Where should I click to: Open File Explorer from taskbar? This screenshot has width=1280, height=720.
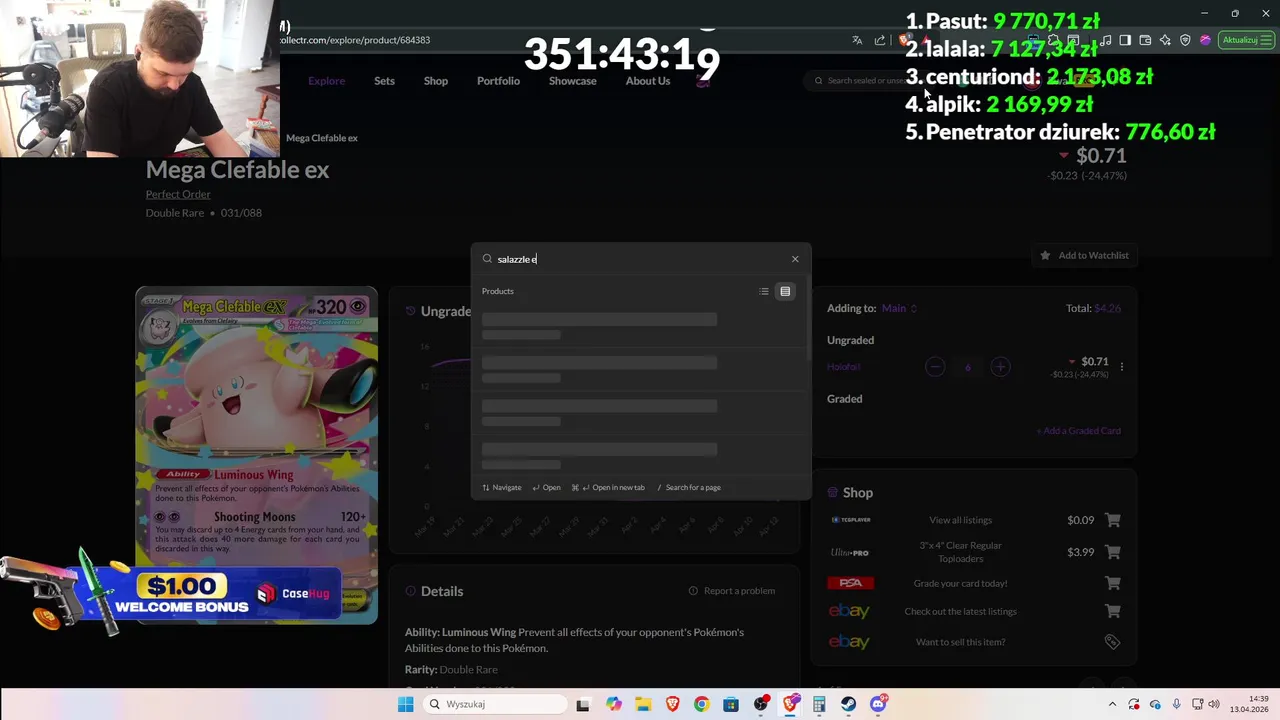pos(642,704)
